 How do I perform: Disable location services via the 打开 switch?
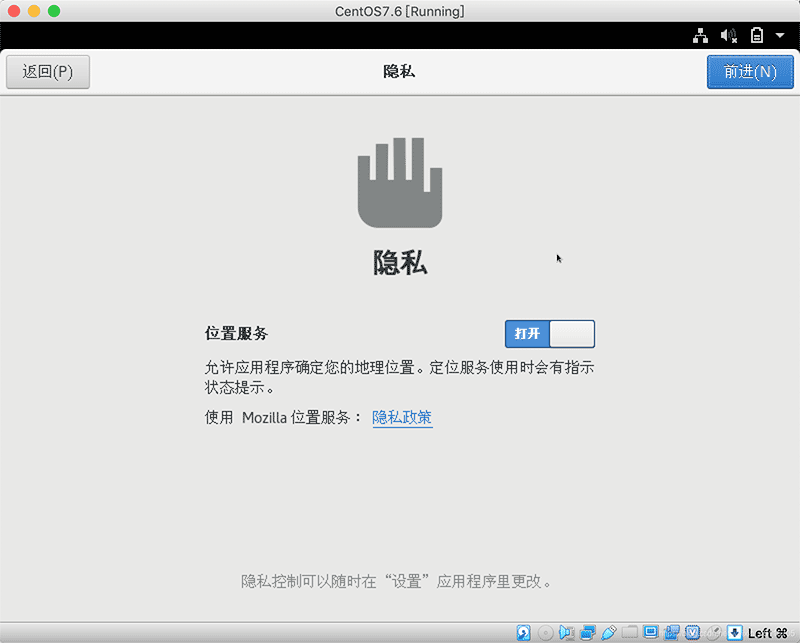pos(549,333)
